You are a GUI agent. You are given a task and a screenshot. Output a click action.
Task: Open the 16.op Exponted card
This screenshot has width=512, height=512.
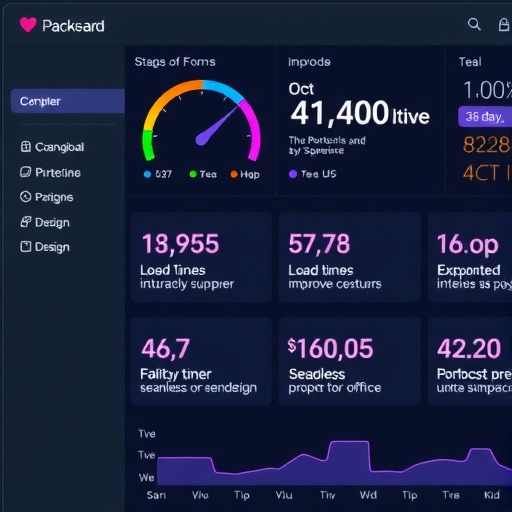(x=470, y=257)
